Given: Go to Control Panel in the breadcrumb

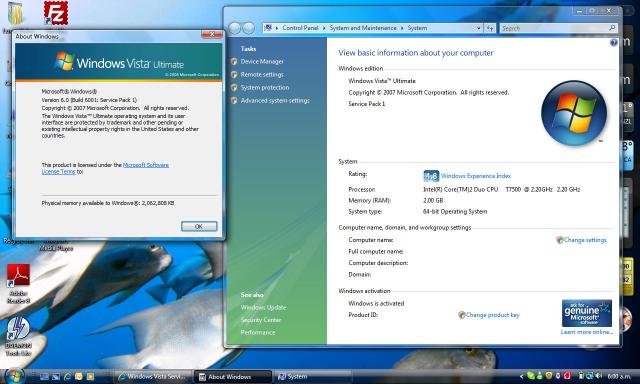Looking at the screenshot, I should [300, 28].
